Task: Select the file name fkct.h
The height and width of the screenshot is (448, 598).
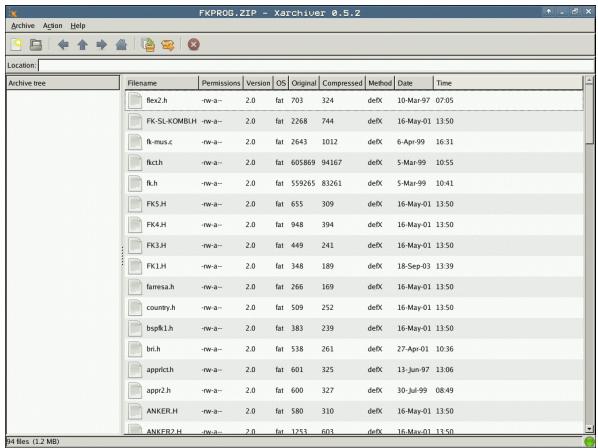Action: 154,163
